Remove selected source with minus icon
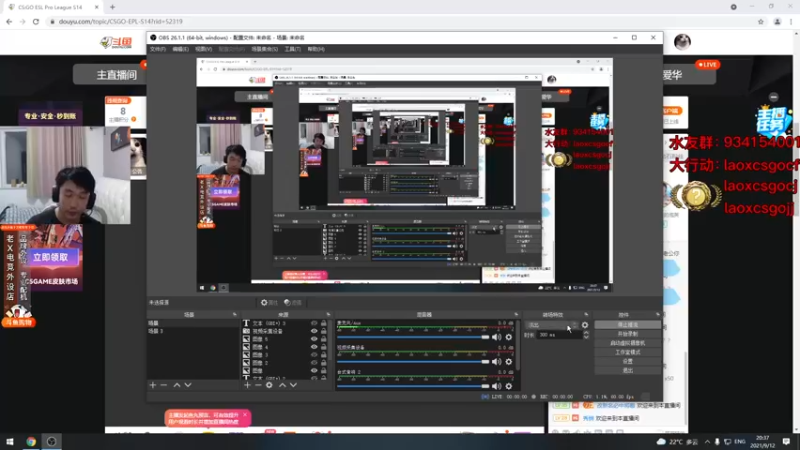Screen dimensions: 800x450 (258, 385)
